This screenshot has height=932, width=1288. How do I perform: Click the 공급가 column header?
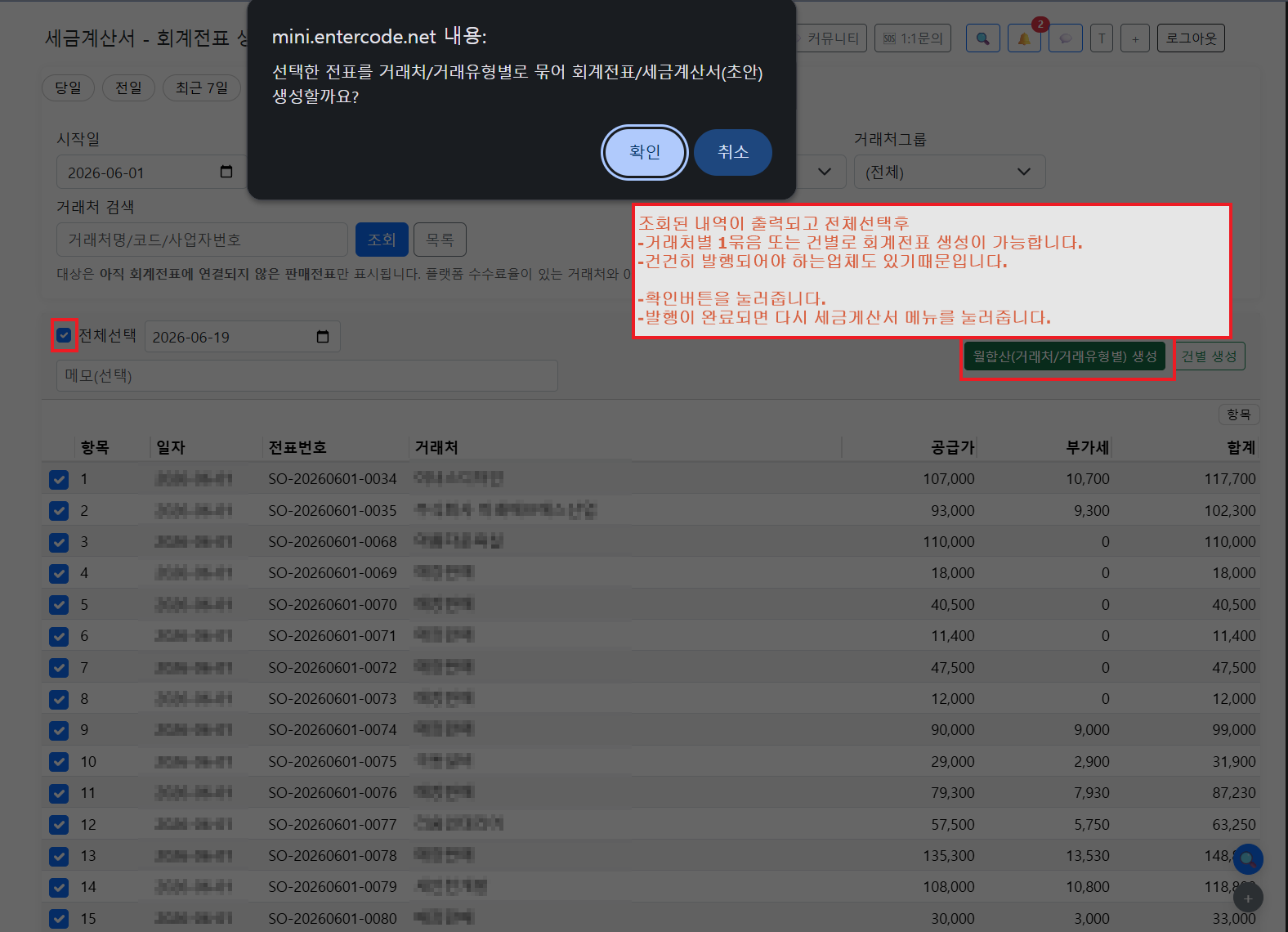pos(953,447)
